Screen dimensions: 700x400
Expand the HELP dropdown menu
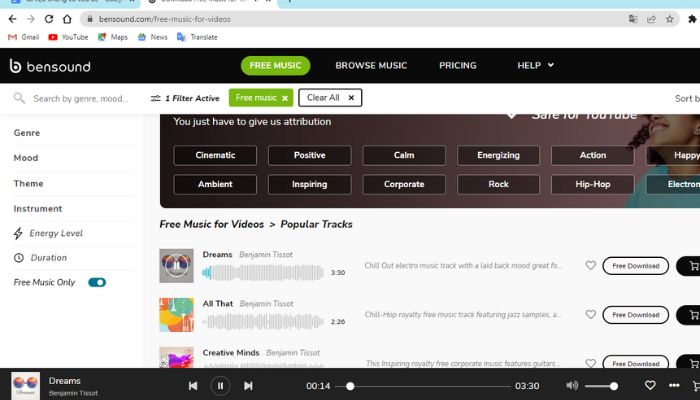(x=535, y=65)
